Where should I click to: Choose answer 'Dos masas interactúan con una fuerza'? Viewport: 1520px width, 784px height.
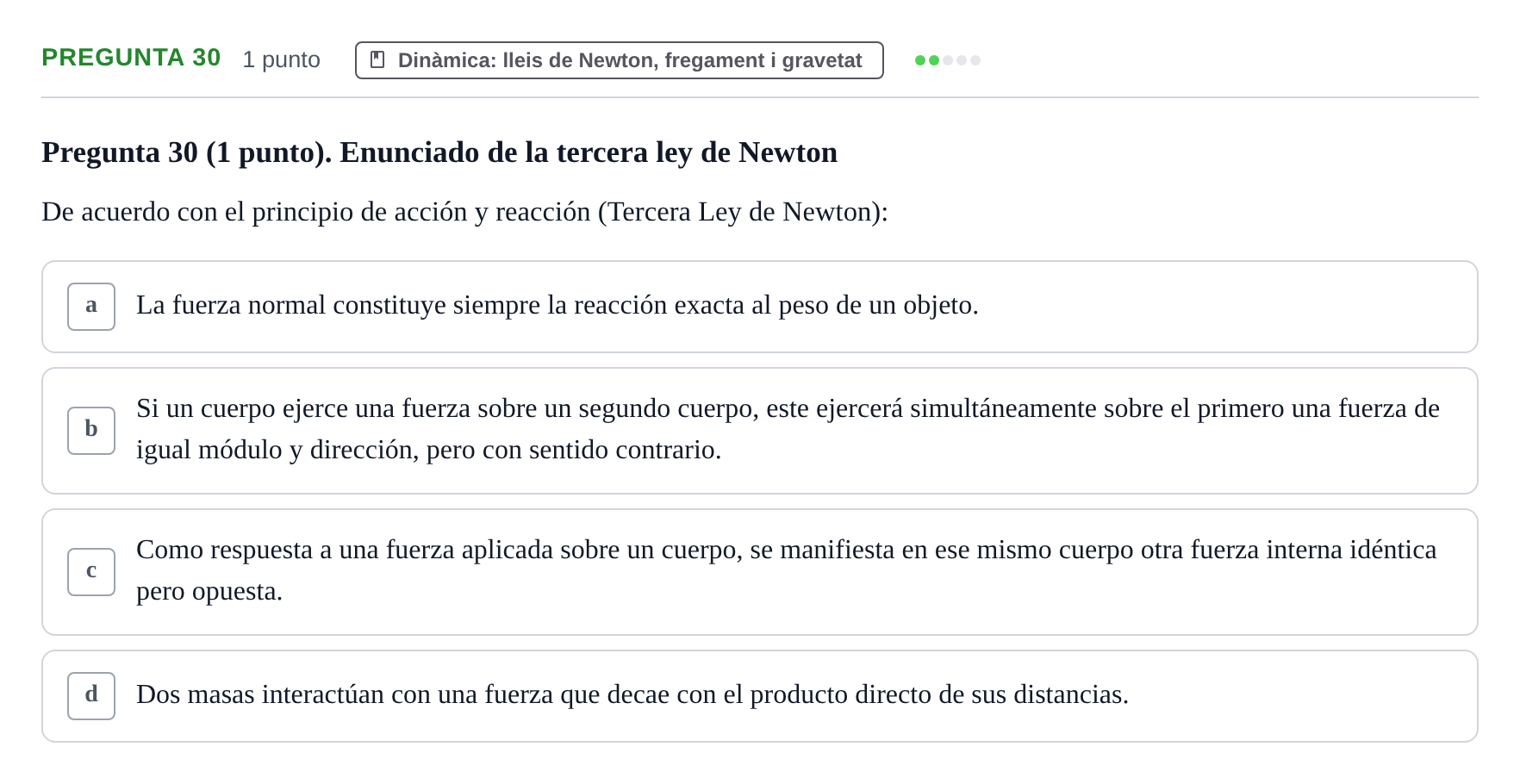(x=760, y=696)
